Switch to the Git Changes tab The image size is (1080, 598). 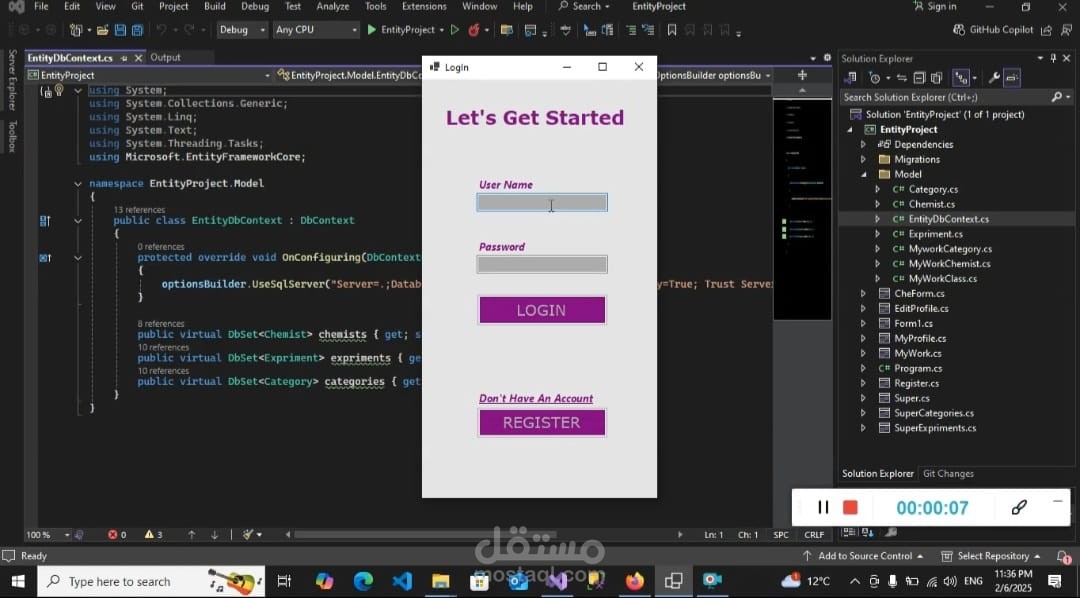(948, 473)
